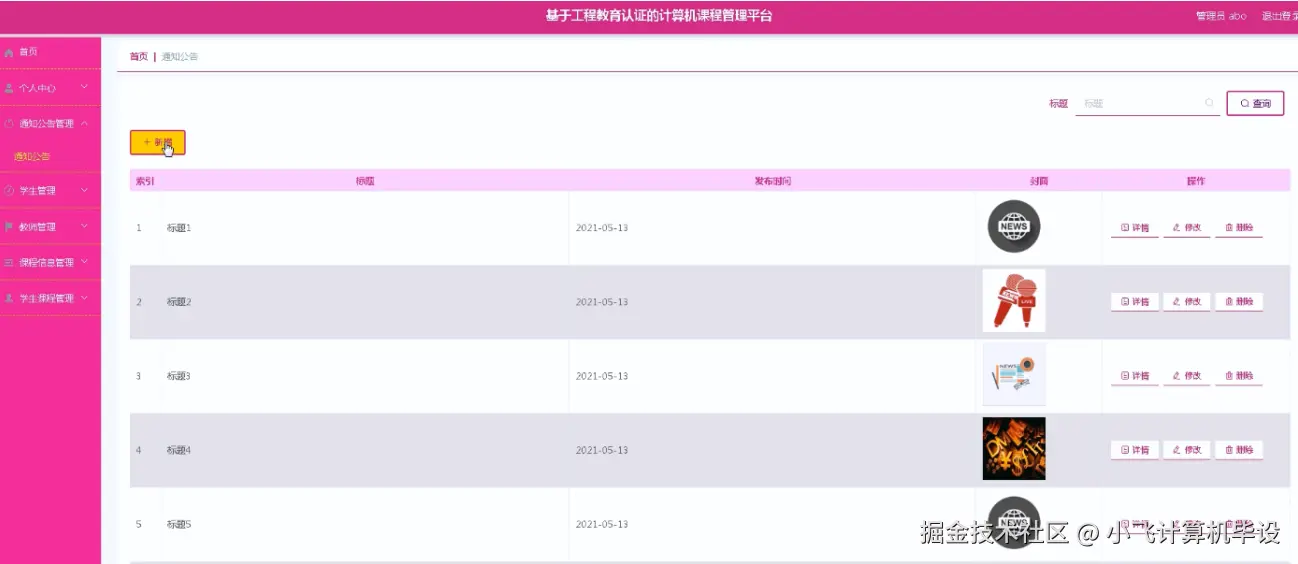Expand the 教师管理 menu chevron
Viewport: 1298px width, 564px height.
(84, 227)
